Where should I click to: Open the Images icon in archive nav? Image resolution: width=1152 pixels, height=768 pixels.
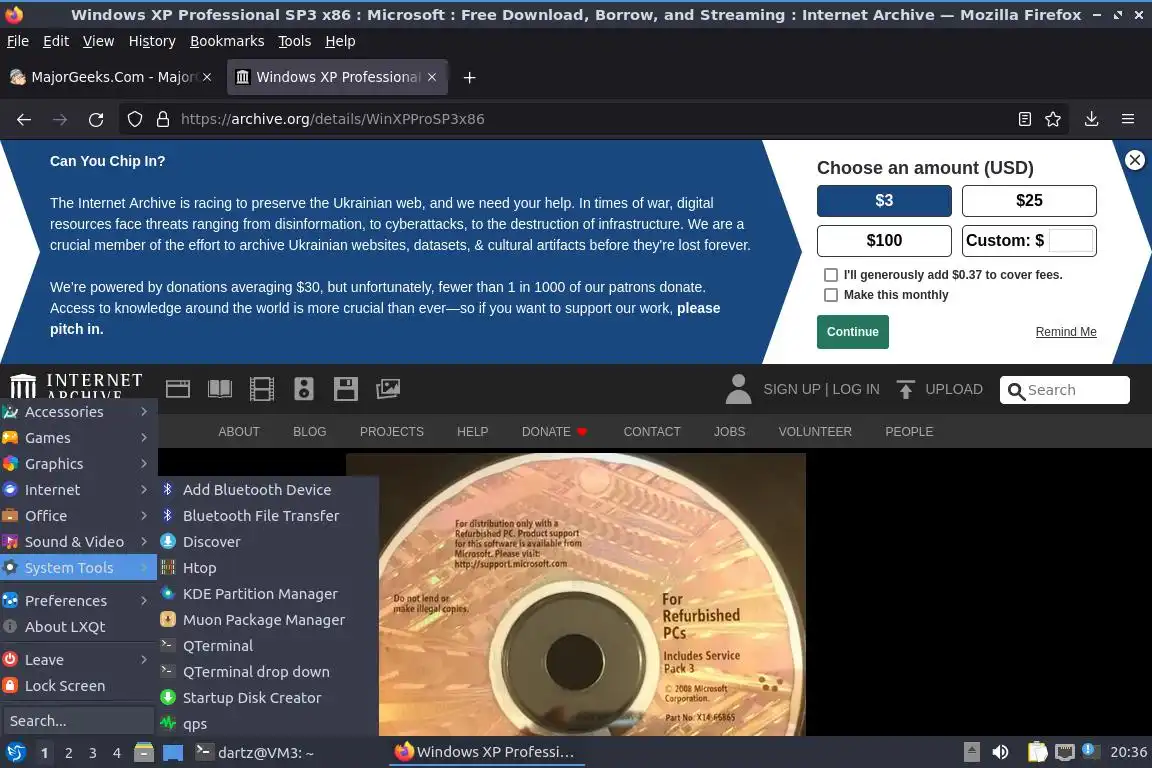click(x=388, y=389)
